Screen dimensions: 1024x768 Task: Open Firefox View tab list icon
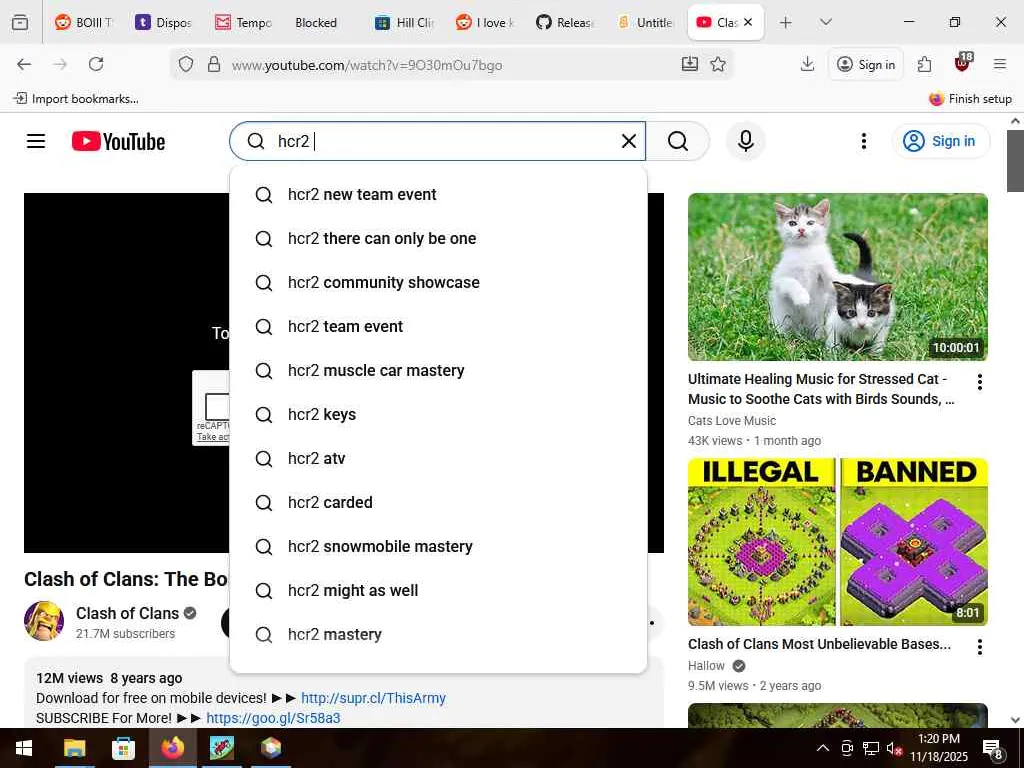(20, 22)
